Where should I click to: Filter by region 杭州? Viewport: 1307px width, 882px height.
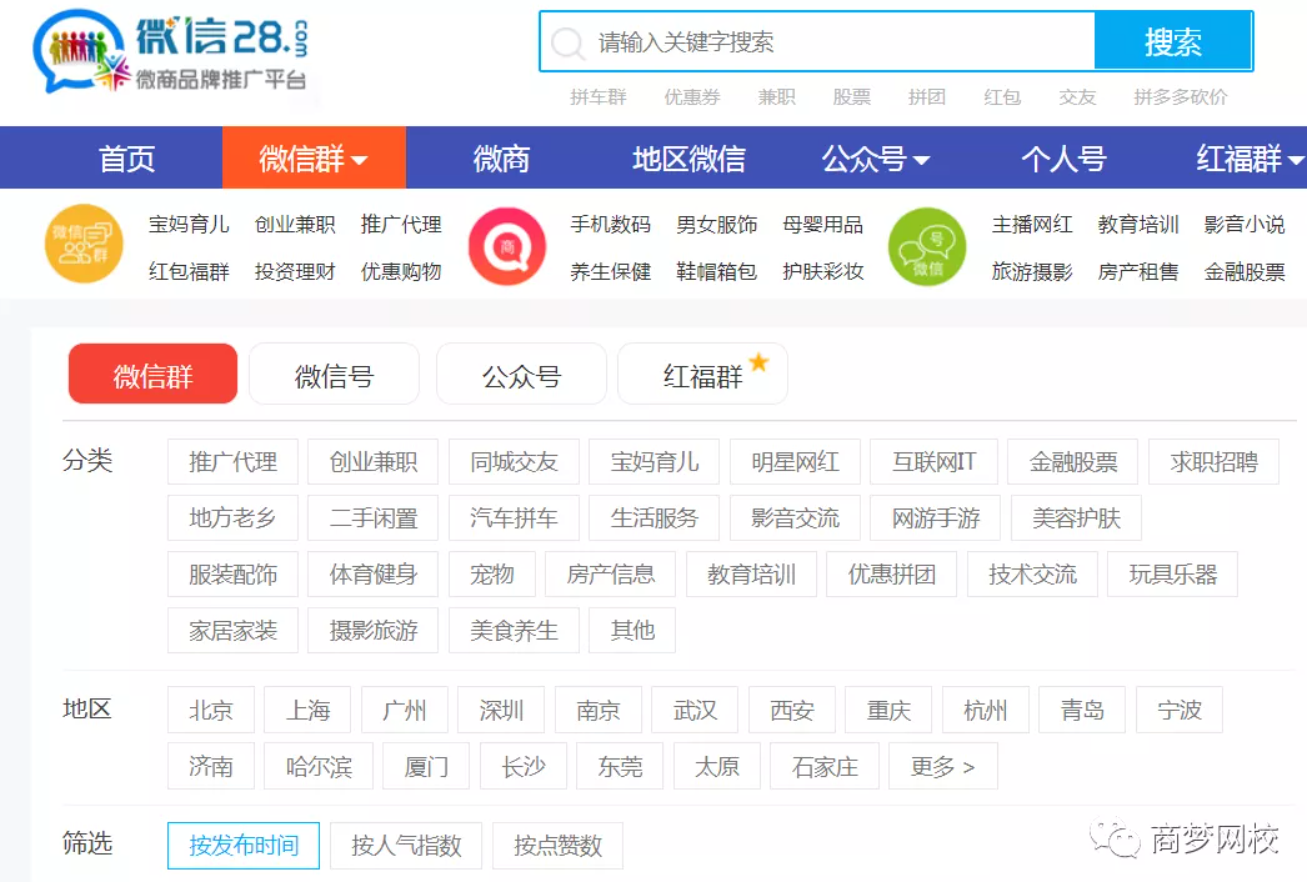pos(985,710)
